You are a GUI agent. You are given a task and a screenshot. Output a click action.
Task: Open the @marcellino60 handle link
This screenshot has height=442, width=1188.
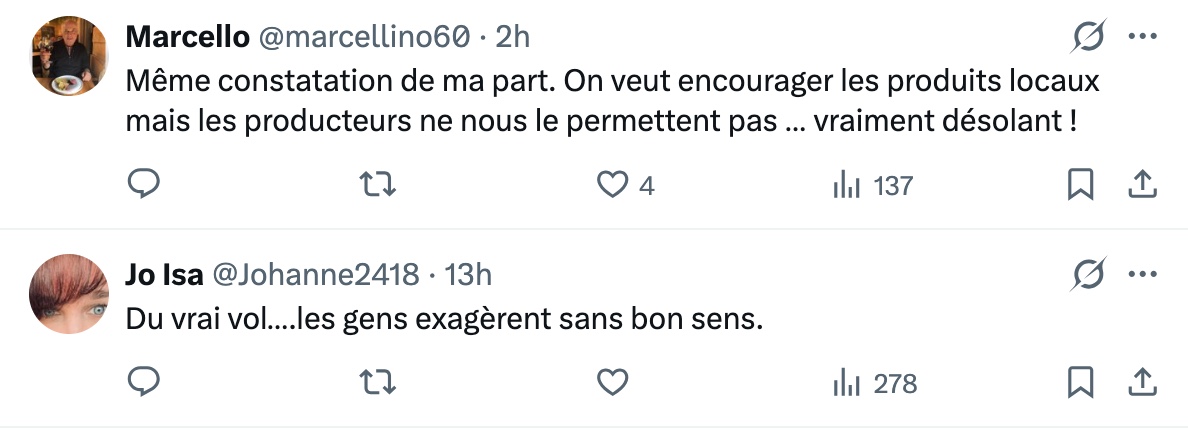click(364, 37)
